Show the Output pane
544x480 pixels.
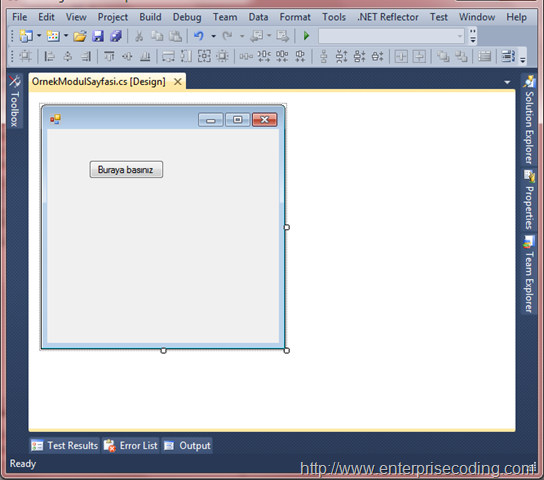187,445
